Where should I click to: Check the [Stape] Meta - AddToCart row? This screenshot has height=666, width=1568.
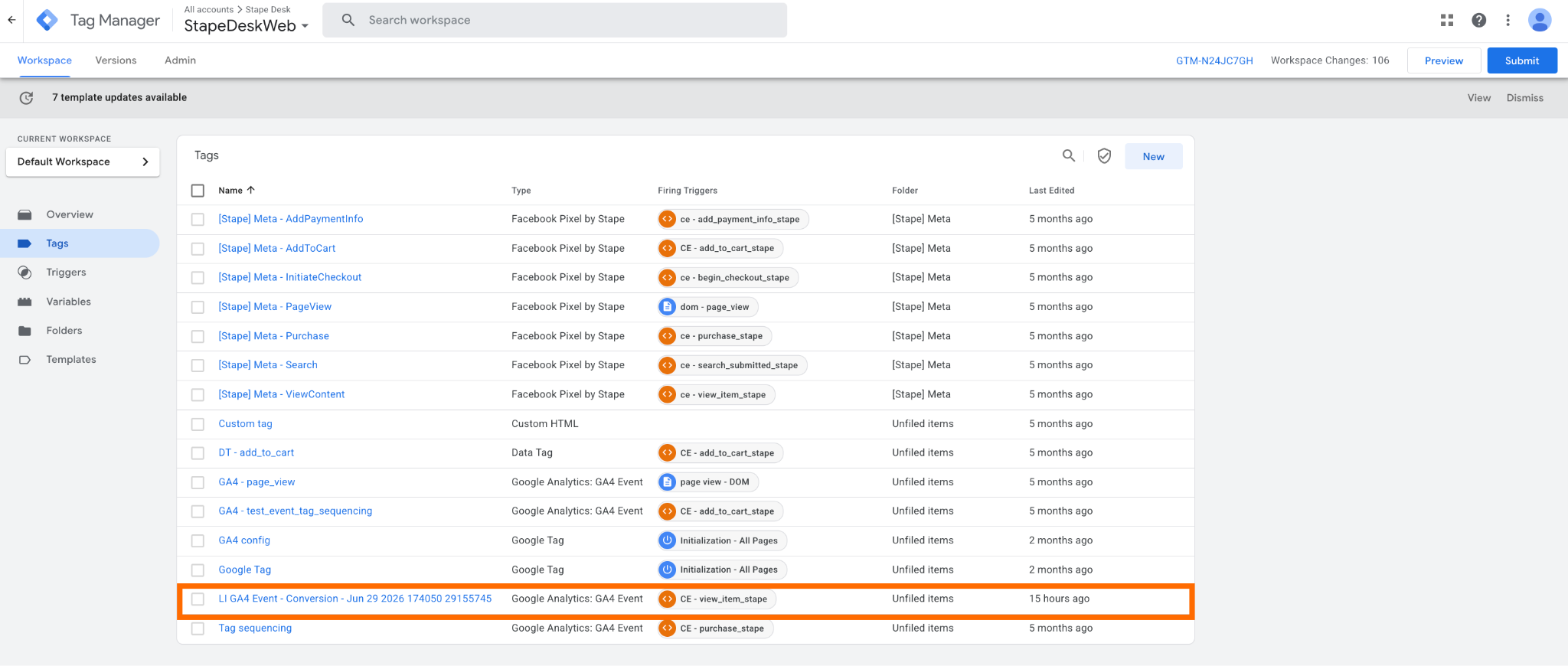pyautogui.click(x=198, y=249)
